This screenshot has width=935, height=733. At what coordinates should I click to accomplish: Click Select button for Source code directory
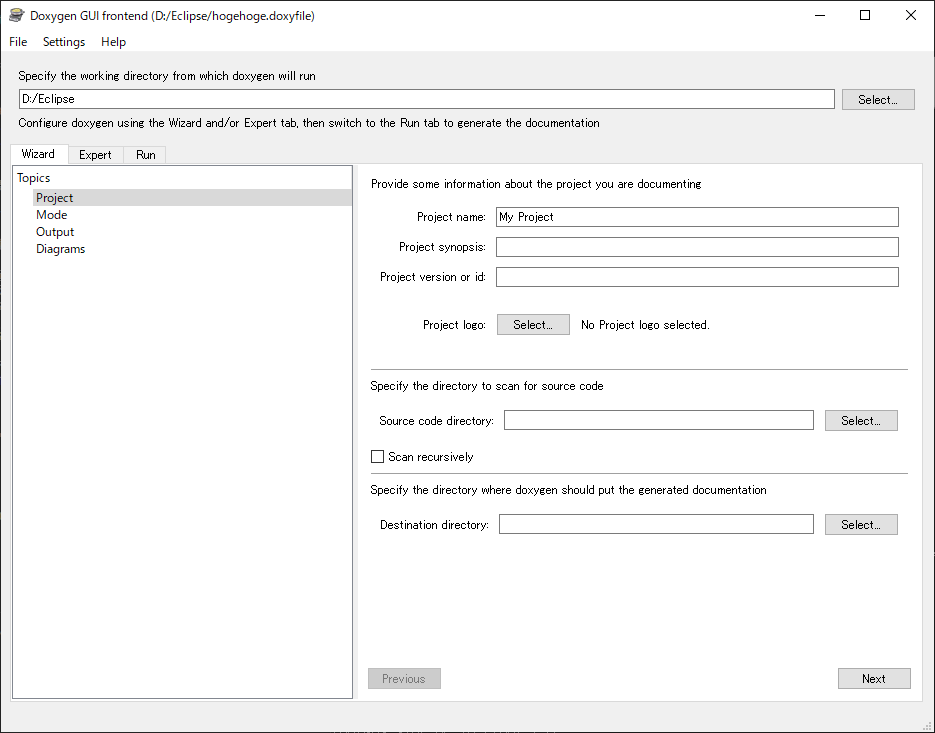click(861, 420)
